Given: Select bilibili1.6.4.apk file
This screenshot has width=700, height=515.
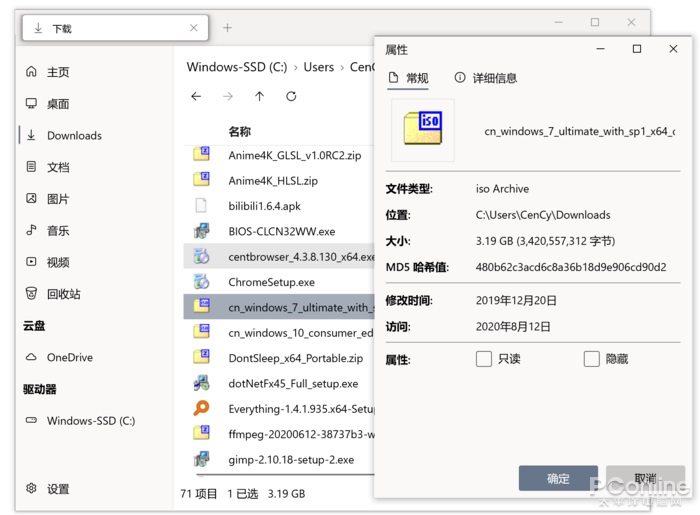Looking at the screenshot, I should 279,206.
